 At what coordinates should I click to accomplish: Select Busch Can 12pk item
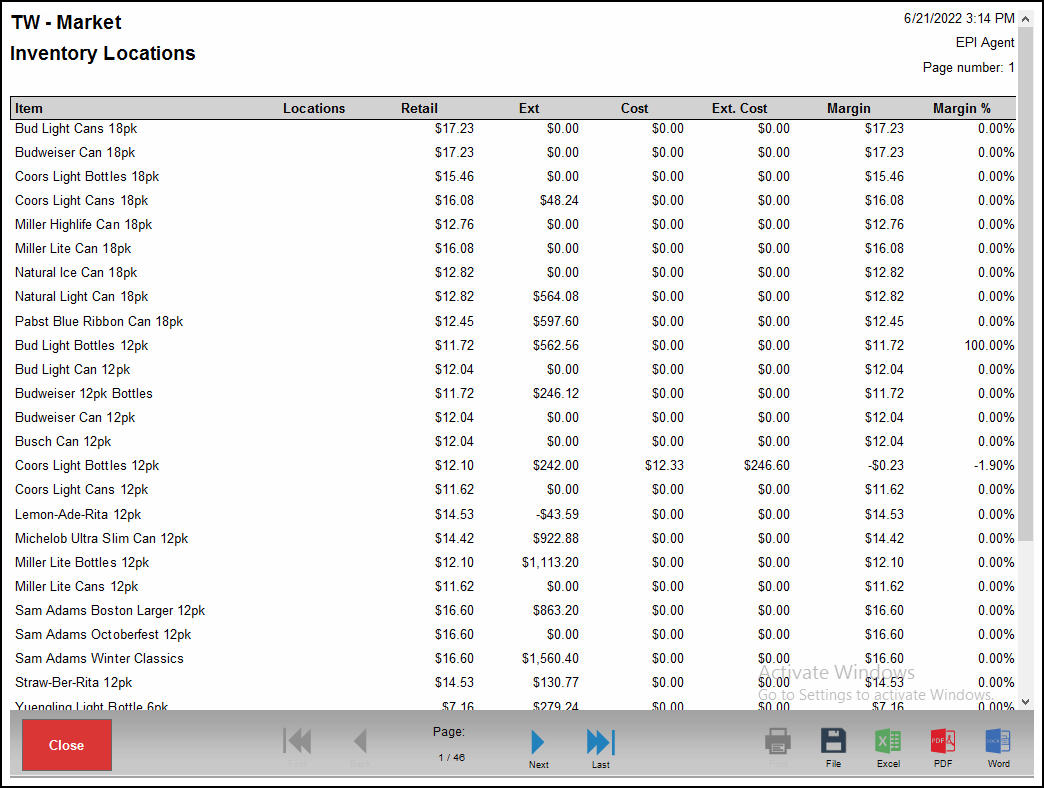[63, 441]
